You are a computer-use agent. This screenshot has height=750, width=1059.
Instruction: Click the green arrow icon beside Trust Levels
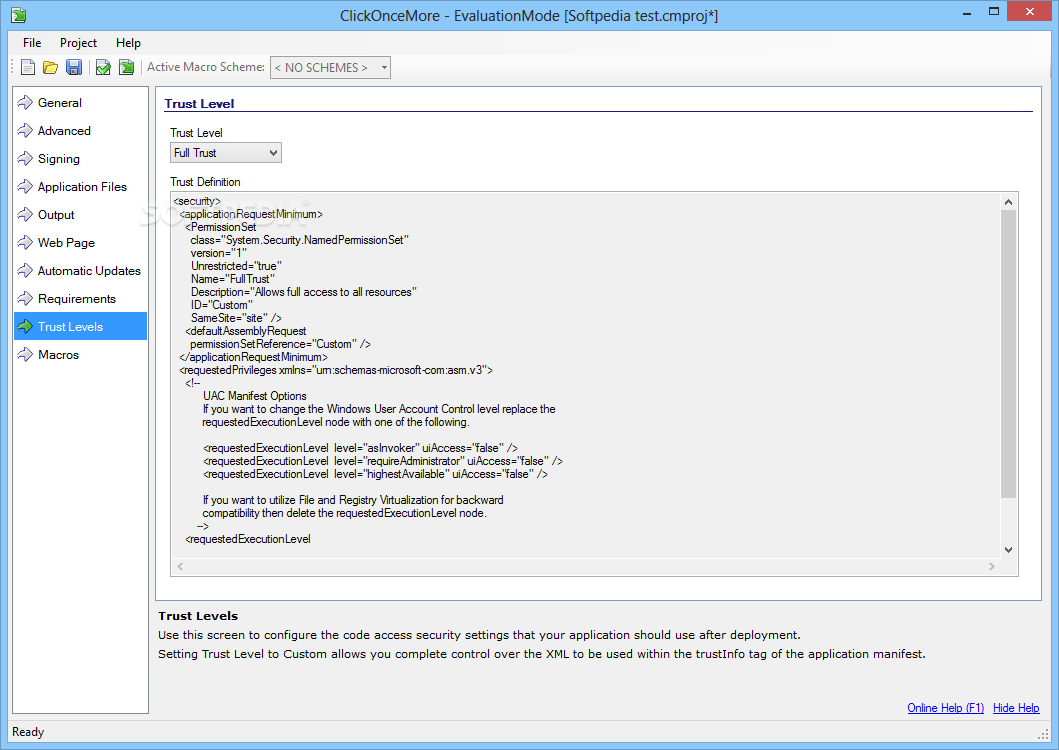(x=25, y=327)
